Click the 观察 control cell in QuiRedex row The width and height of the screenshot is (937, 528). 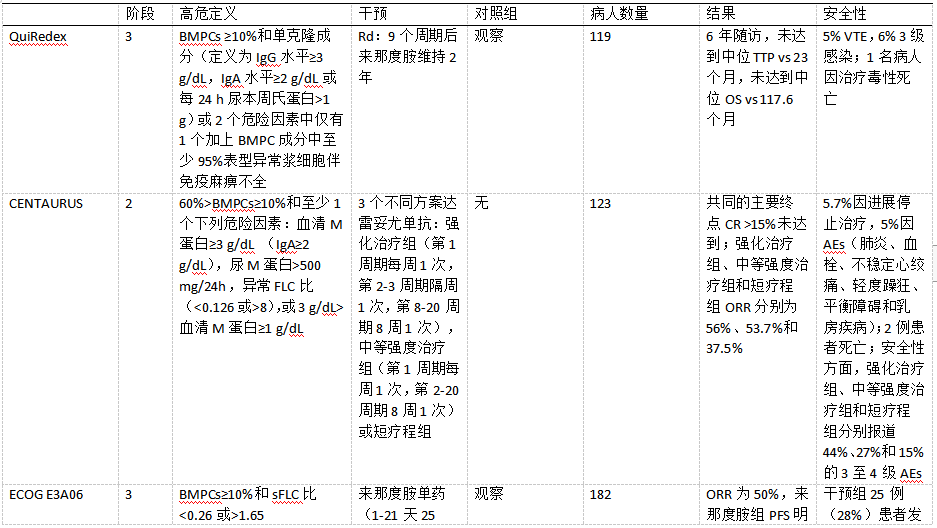click(489, 36)
